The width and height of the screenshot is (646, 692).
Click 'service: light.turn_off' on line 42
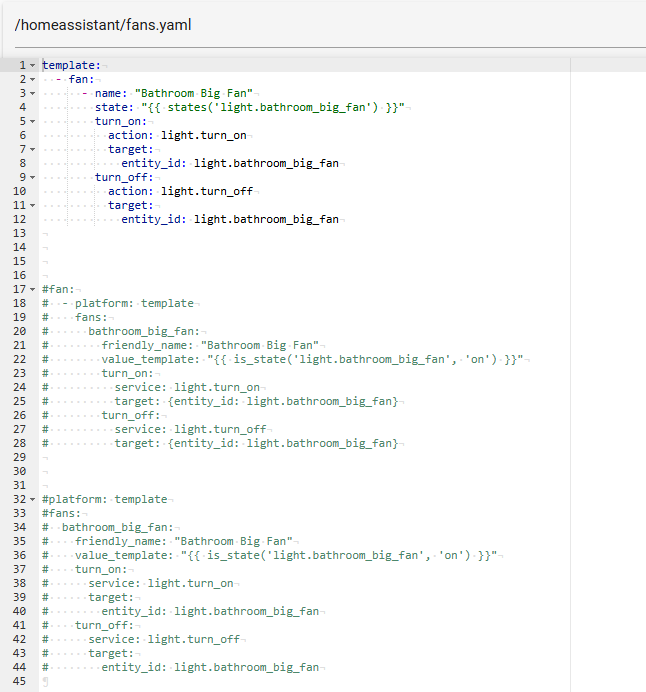164,639
